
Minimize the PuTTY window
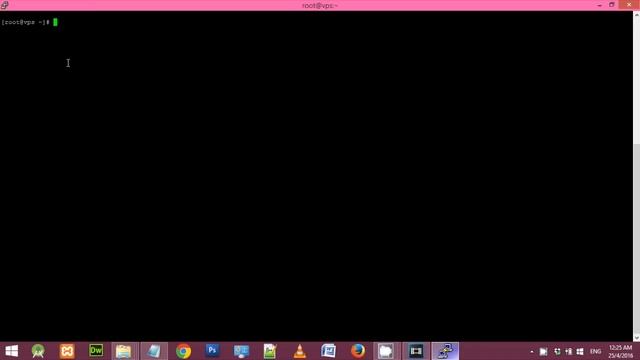[x=599, y=5]
